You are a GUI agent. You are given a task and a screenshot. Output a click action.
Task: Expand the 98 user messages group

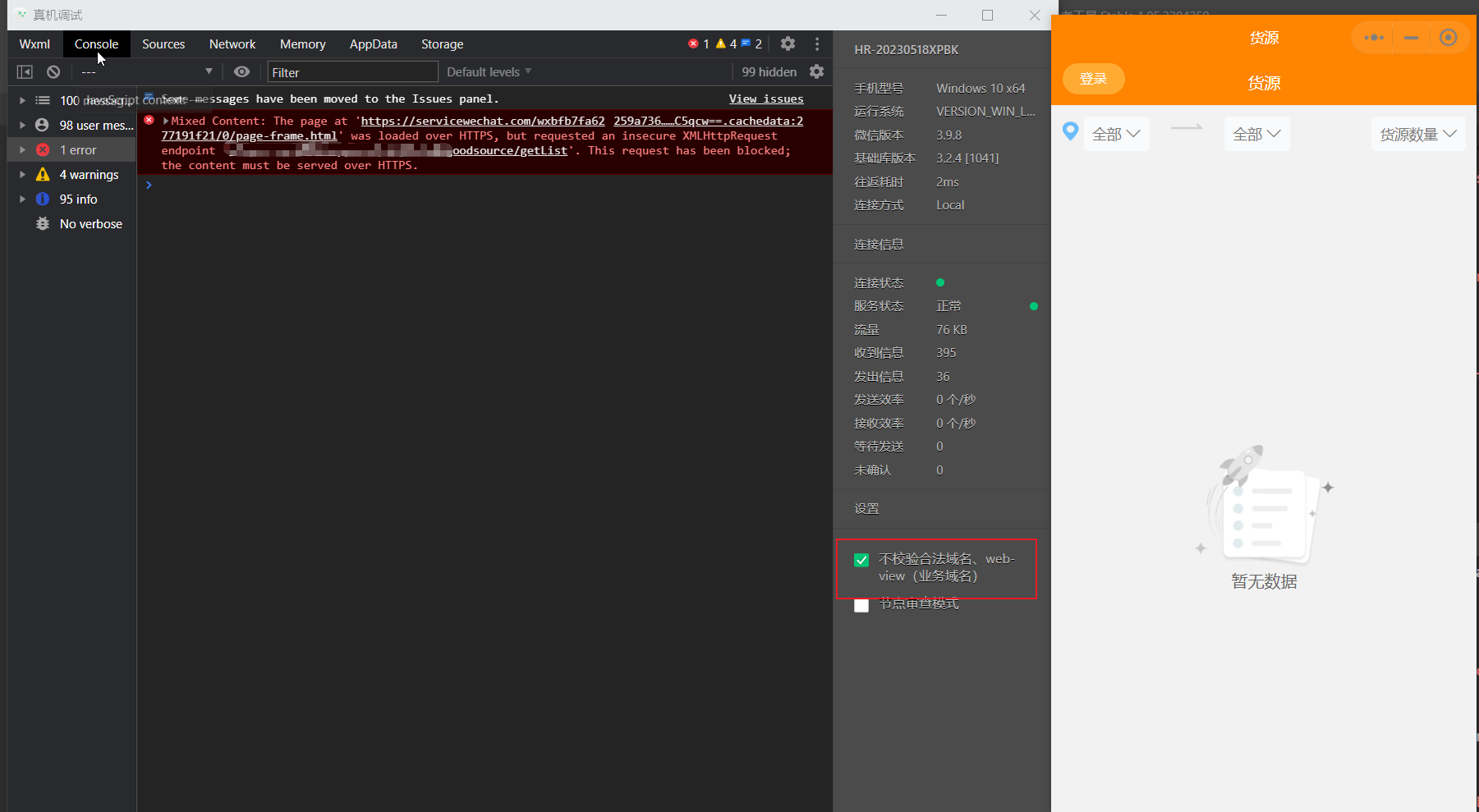coord(22,125)
